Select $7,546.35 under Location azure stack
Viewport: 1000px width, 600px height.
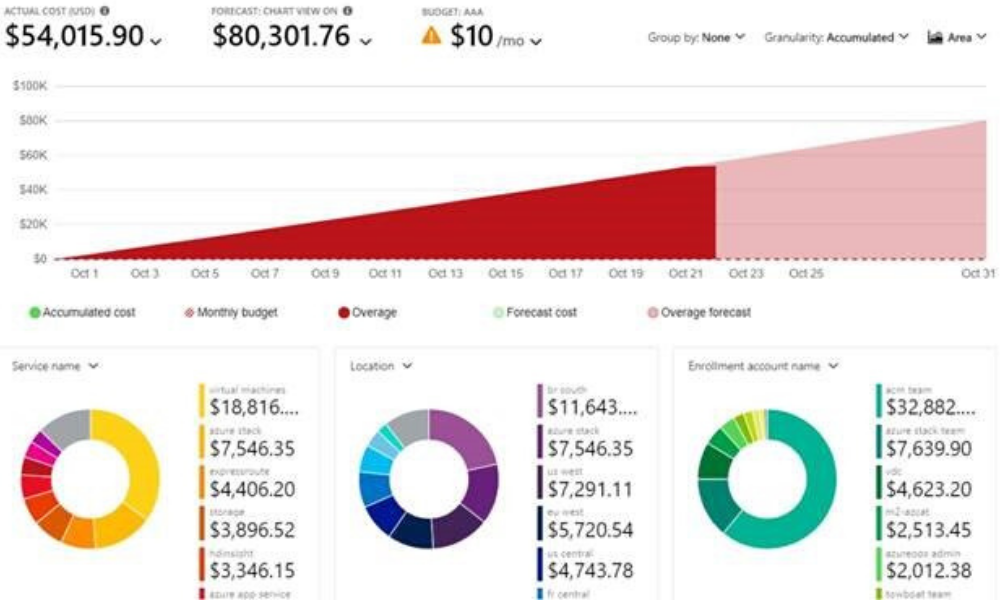(591, 448)
